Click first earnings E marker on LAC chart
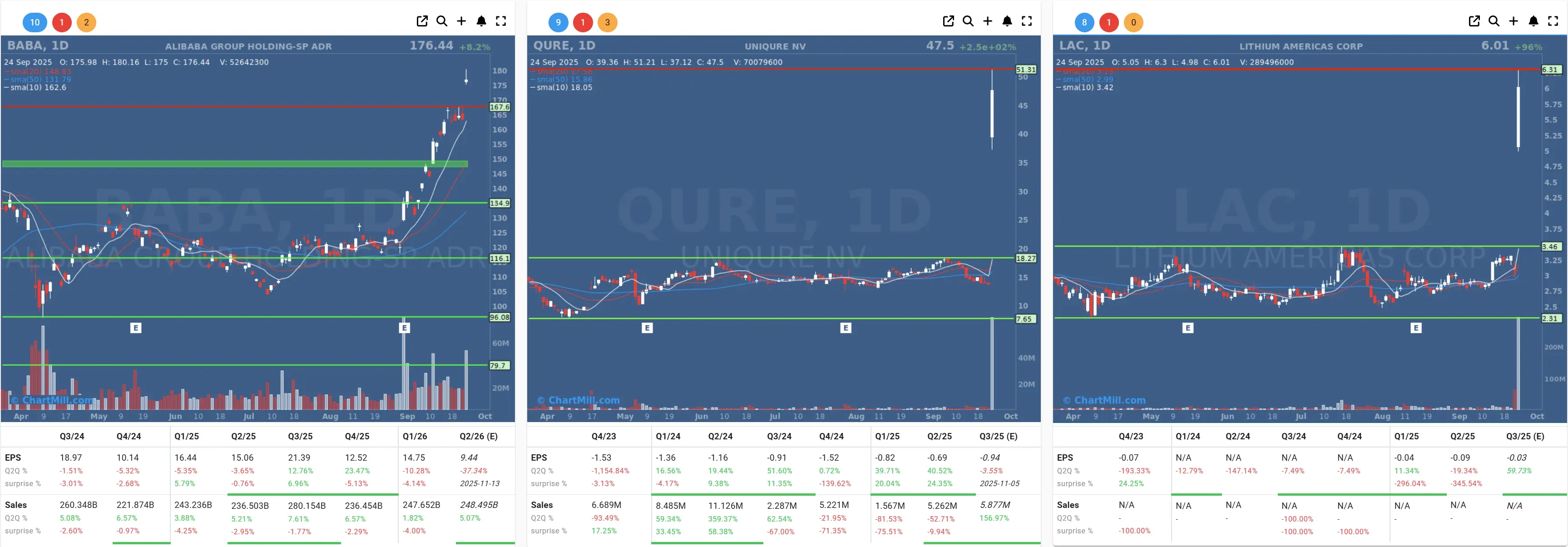The image size is (1568, 547). tap(1187, 328)
